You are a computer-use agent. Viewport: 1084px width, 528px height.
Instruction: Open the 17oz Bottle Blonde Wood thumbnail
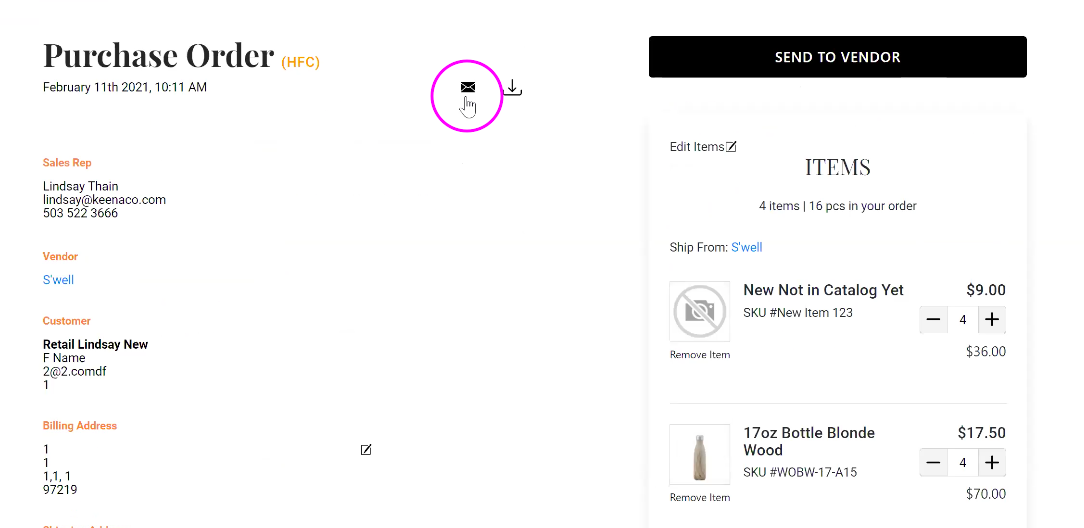click(x=699, y=455)
